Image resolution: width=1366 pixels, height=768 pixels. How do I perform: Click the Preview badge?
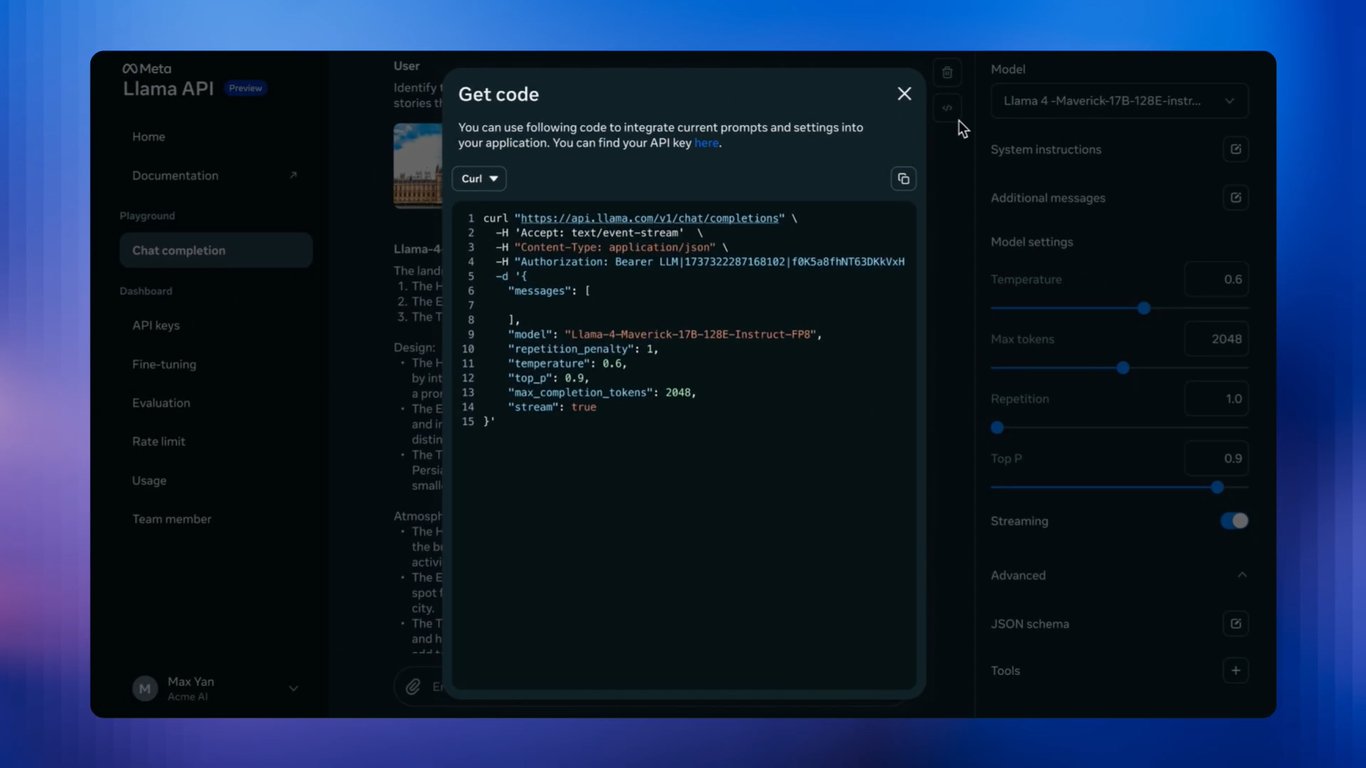click(x=245, y=88)
